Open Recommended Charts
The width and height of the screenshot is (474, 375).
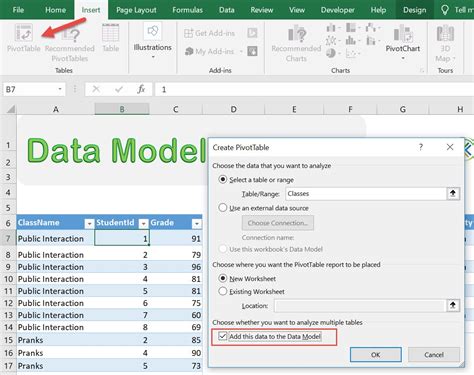(297, 34)
